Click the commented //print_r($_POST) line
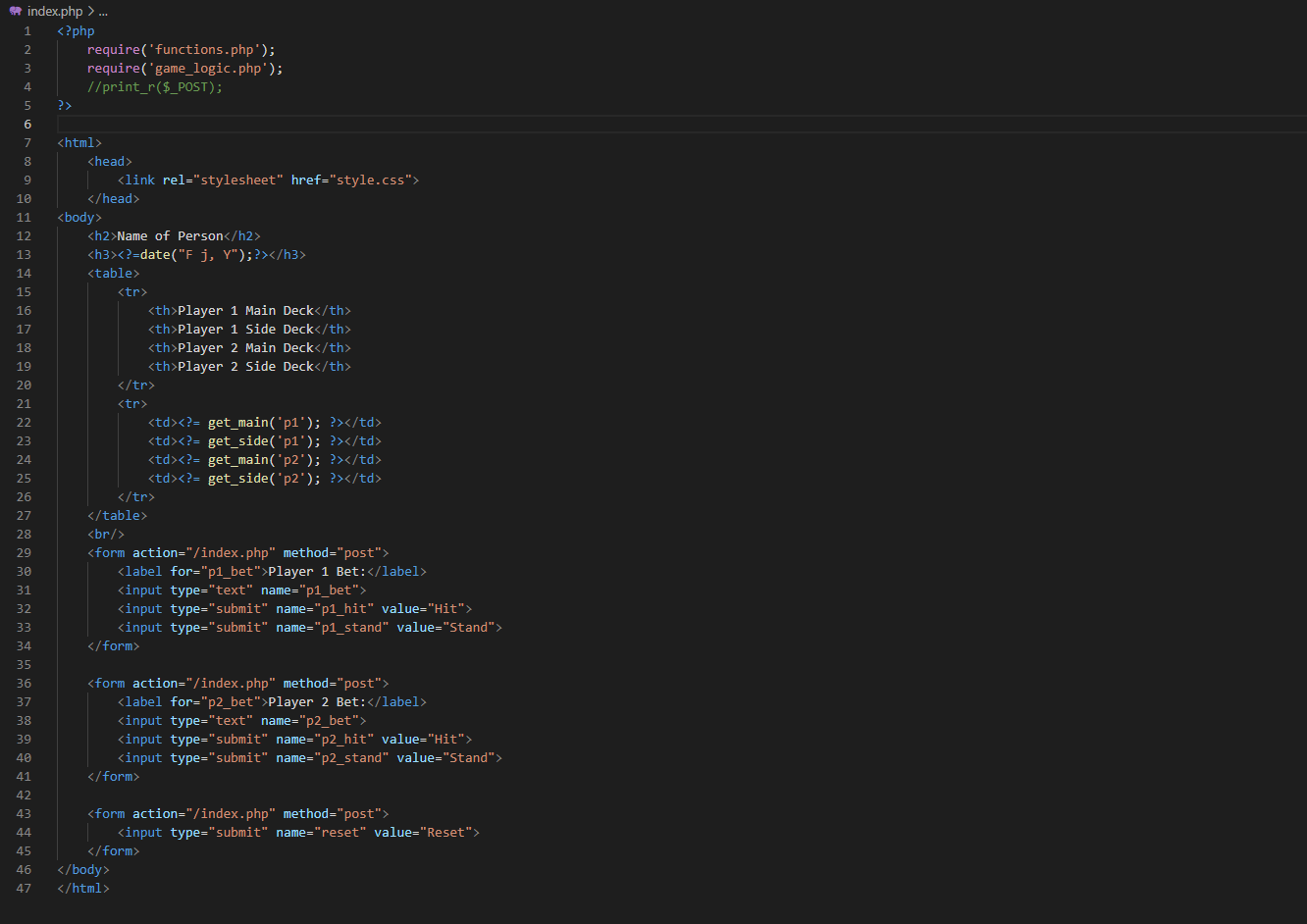This screenshot has width=1307, height=924. [x=155, y=86]
